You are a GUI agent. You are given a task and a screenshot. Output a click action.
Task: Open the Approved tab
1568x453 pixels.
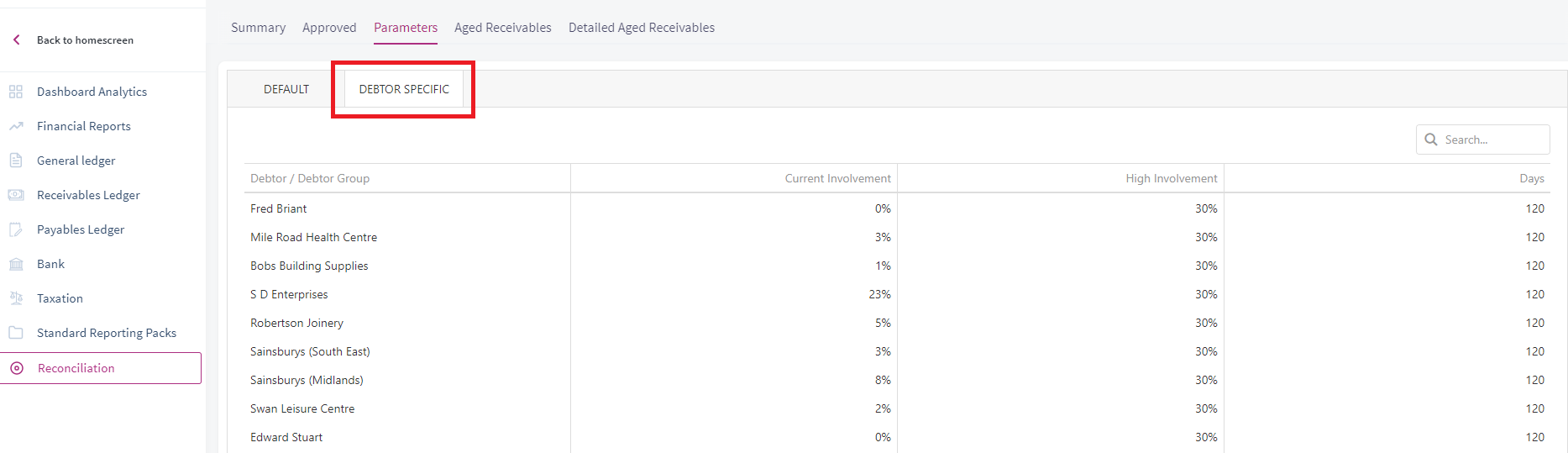pos(329,28)
